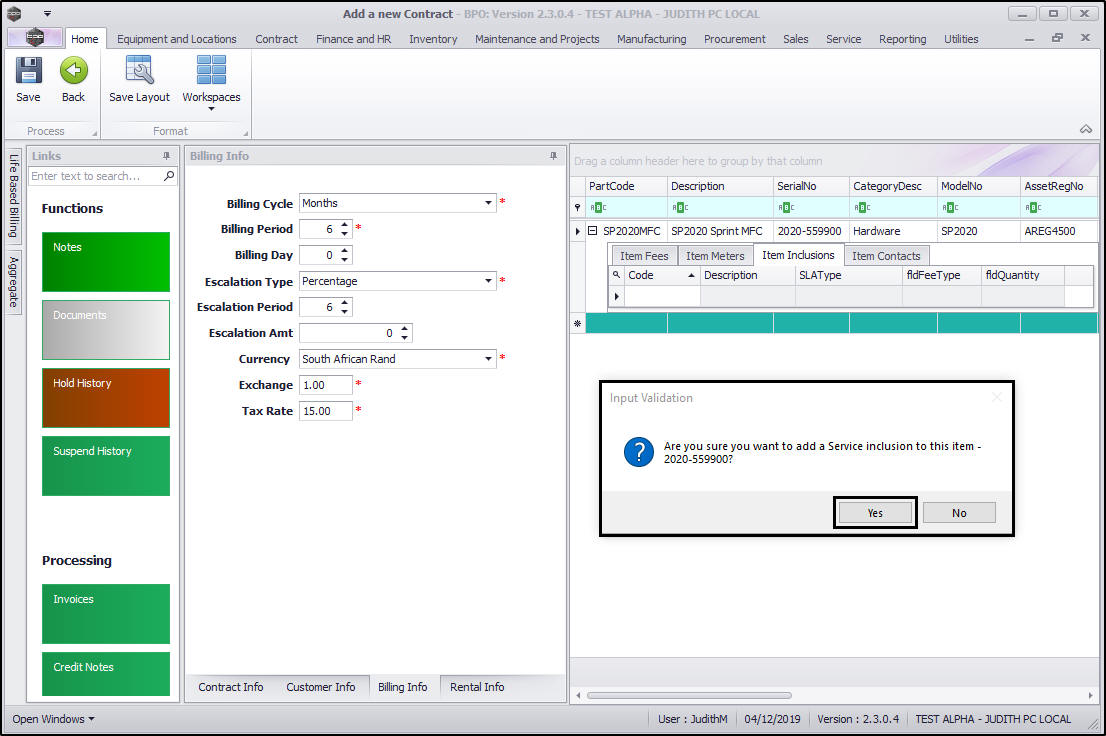Click the green Back arrow icon
Screen dimensions: 1106x736
73,72
